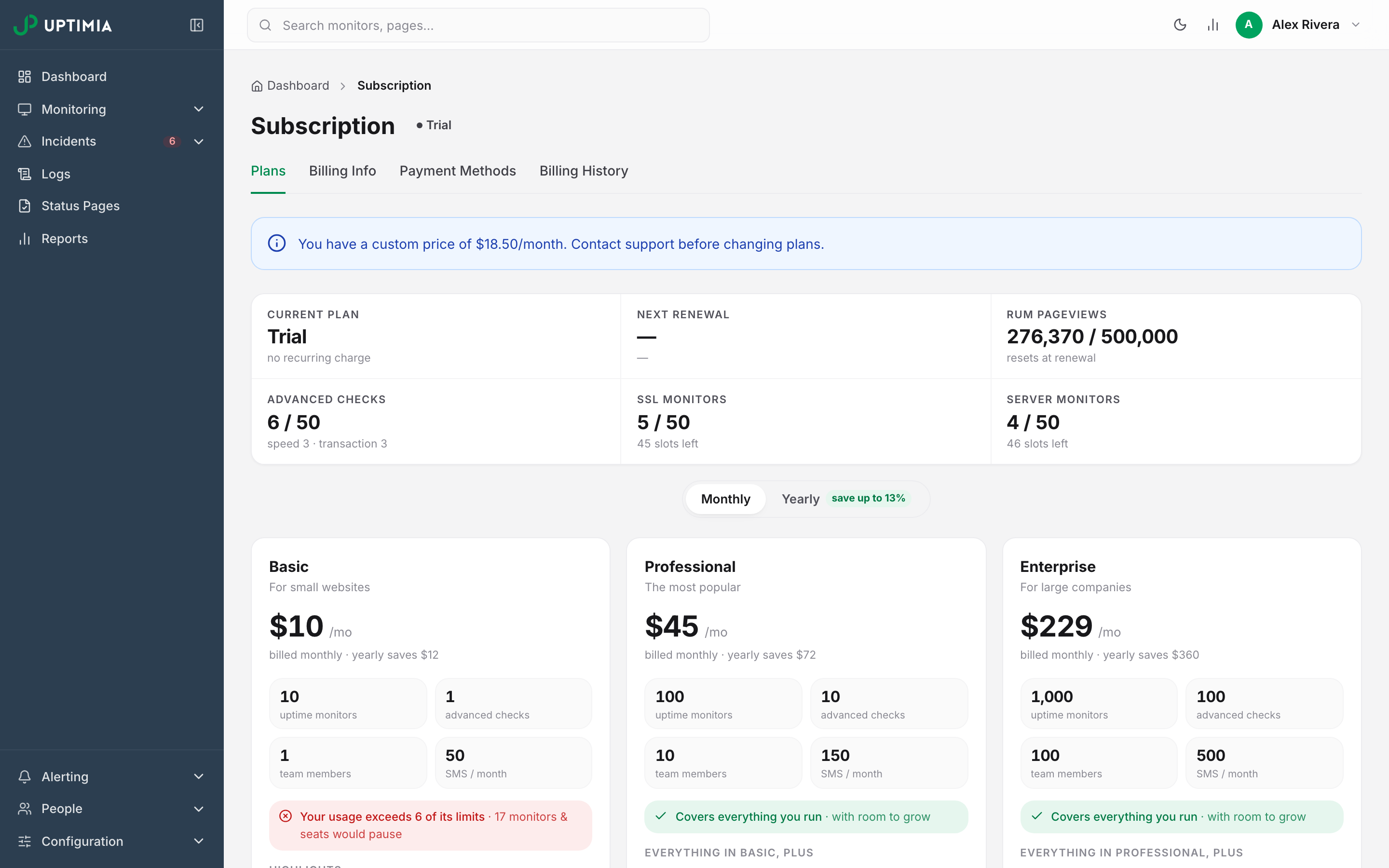
Task: Click the Logs icon in sidebar
Action: 25,174
